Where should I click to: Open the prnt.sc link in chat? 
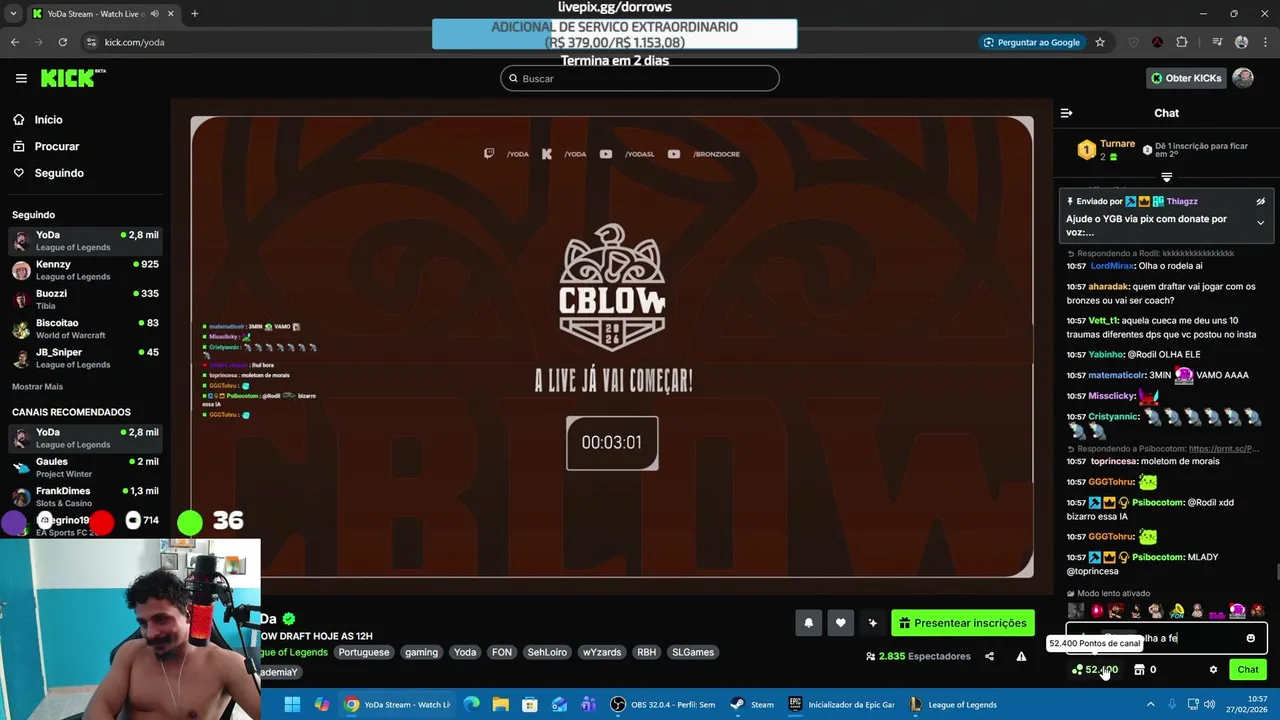point(1224,449)
